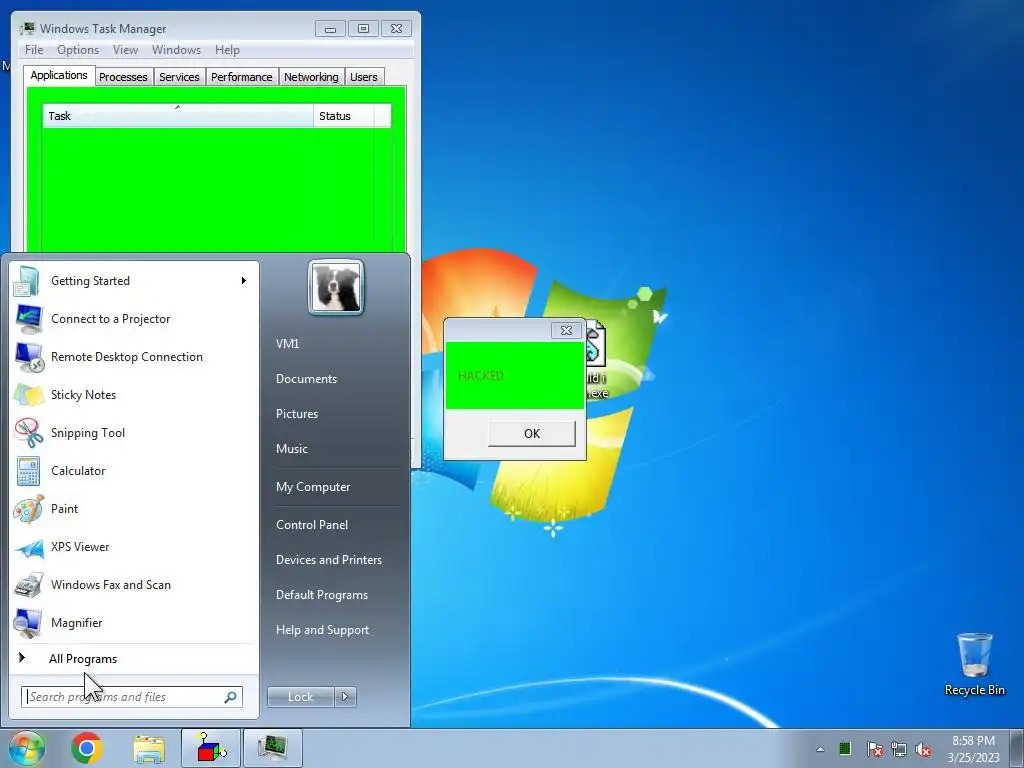Image resolution: width=1024 pixels, height=768 pixels.
Task: Click the Task Manager title bar icon
Action: pyautogui.click(x=27, y=28)
